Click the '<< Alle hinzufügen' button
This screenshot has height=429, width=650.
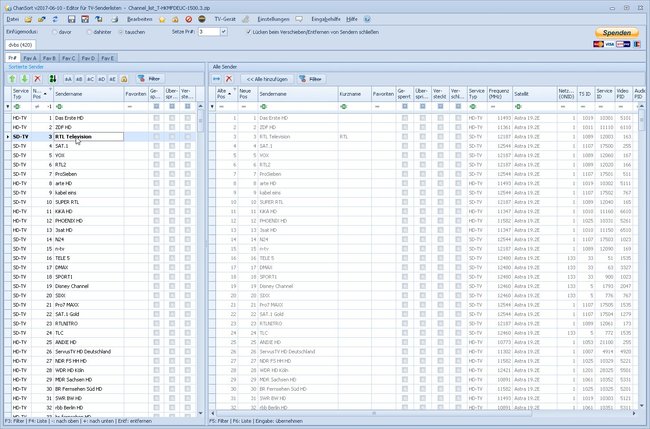click(267, 79)
